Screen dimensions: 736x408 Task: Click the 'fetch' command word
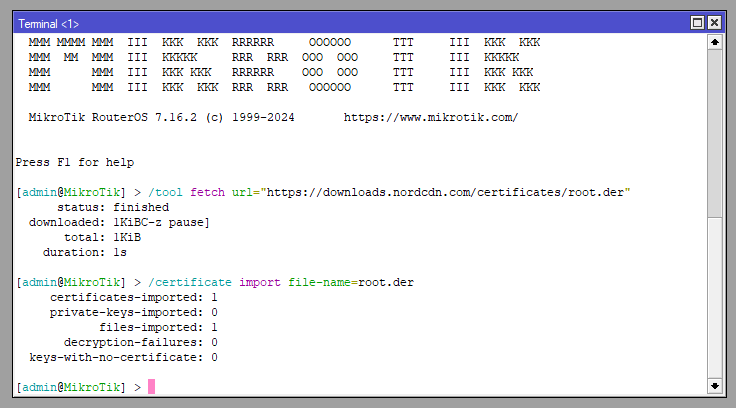coord(207,192)
